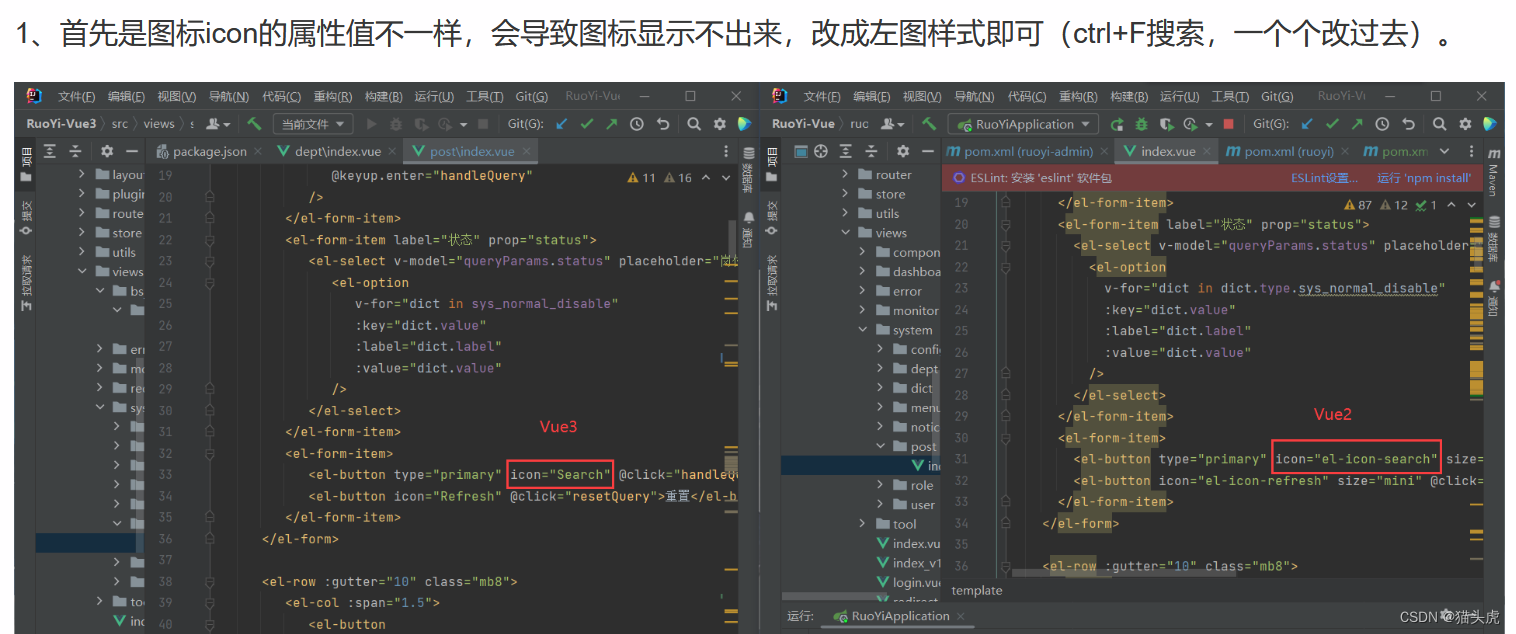Collapse all in RuoYi-Vue3 project panel
Viewport: 1516px width, 634px height.
click(x=75, y=151)
